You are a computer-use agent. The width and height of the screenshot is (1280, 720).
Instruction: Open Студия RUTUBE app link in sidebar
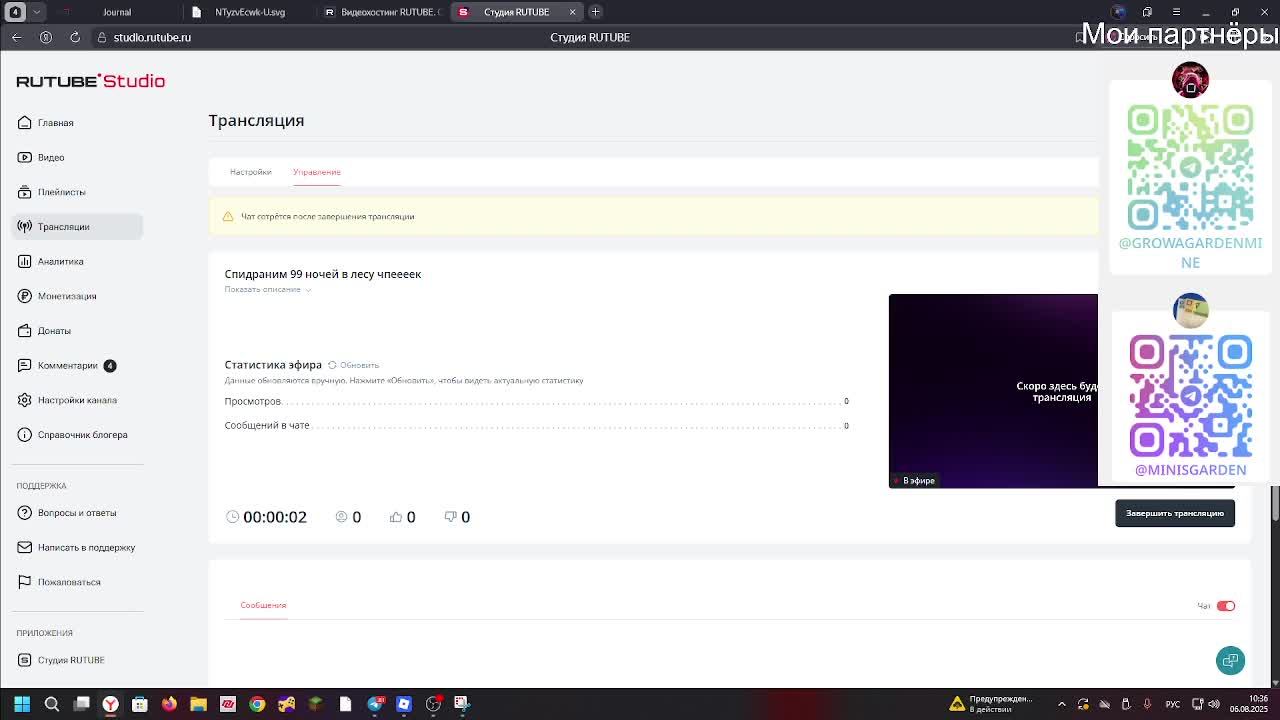click(x=77, y=660)
